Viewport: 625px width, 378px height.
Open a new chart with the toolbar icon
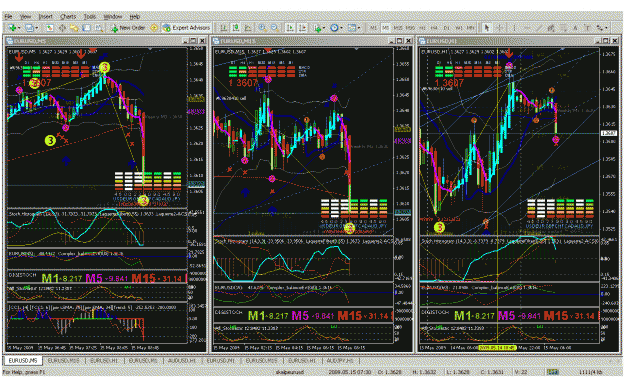click(12, 28)
